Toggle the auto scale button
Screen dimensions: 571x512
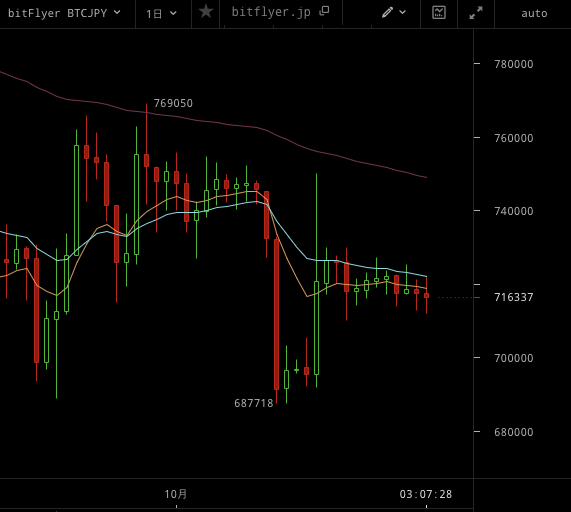pos(534,13)
